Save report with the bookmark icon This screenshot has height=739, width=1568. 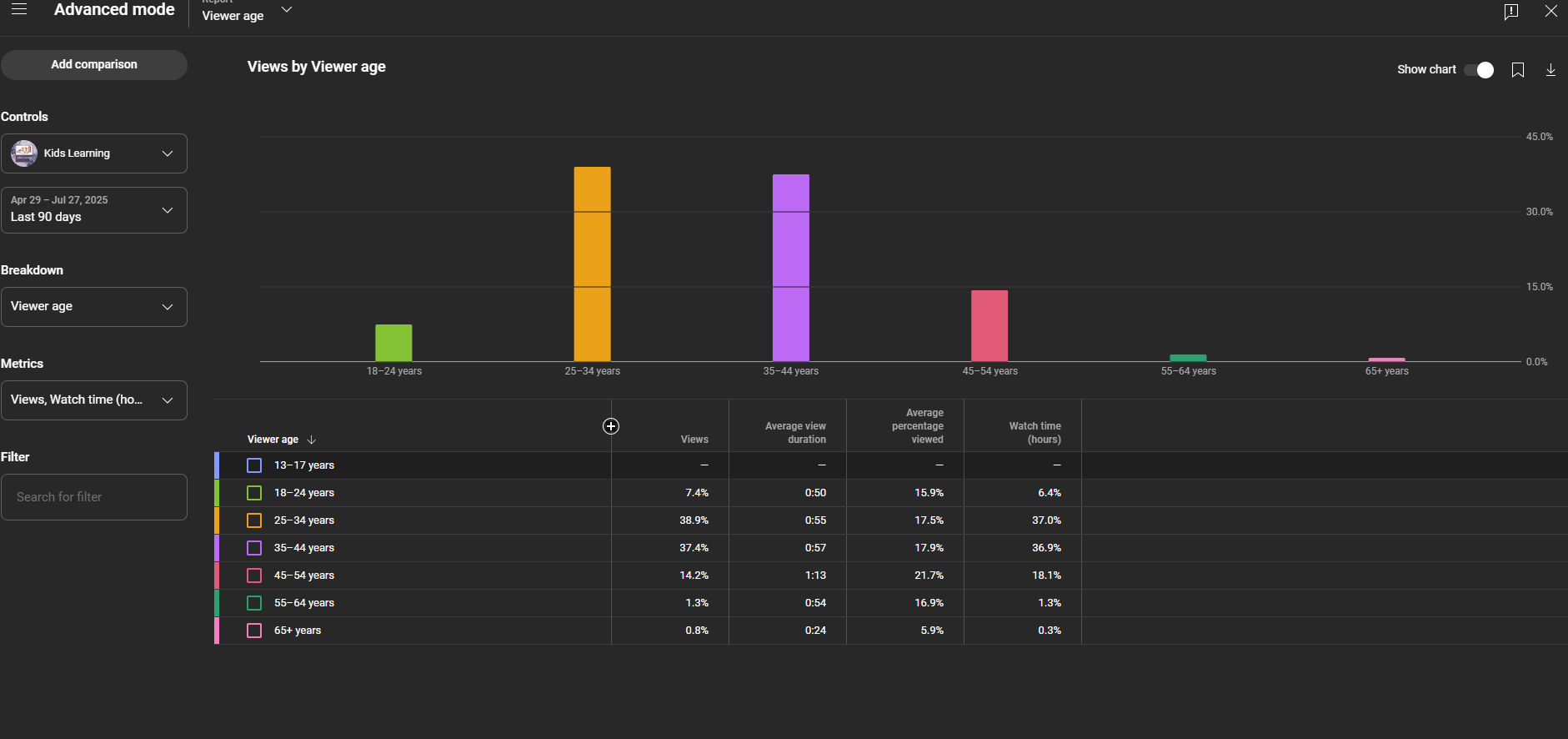click(1517, 70)
